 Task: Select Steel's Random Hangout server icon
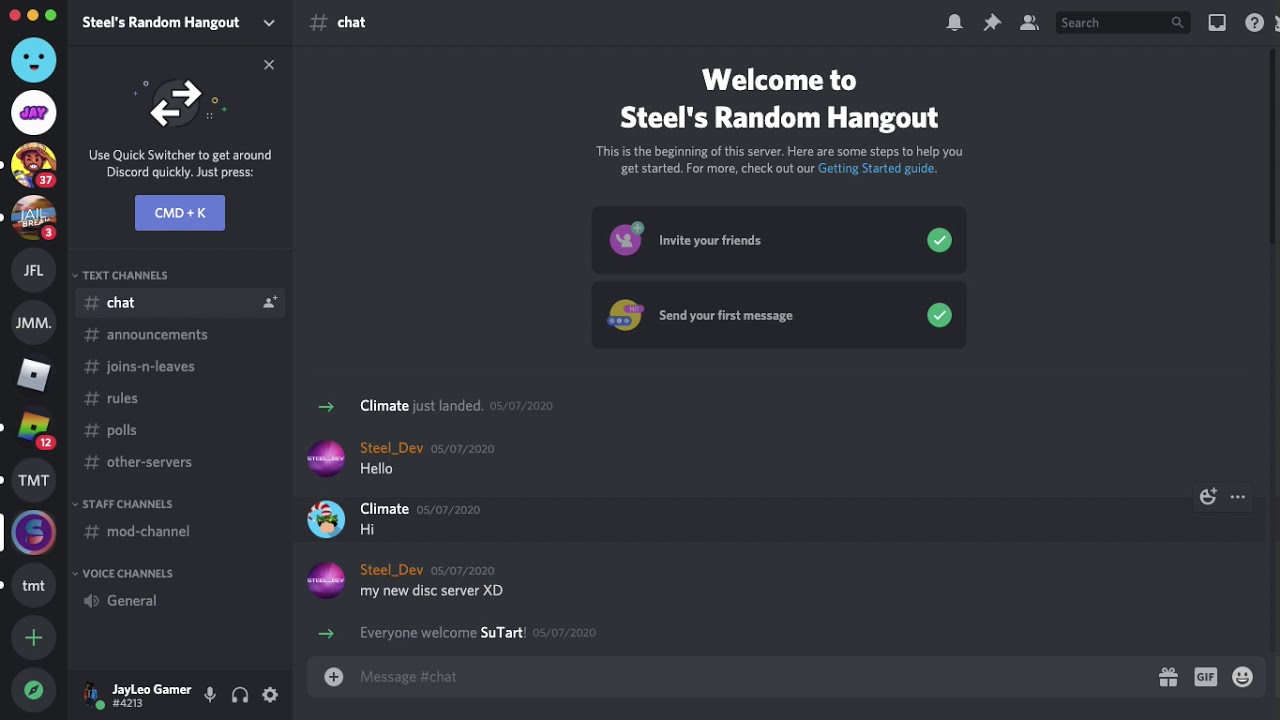click(34, 533)
